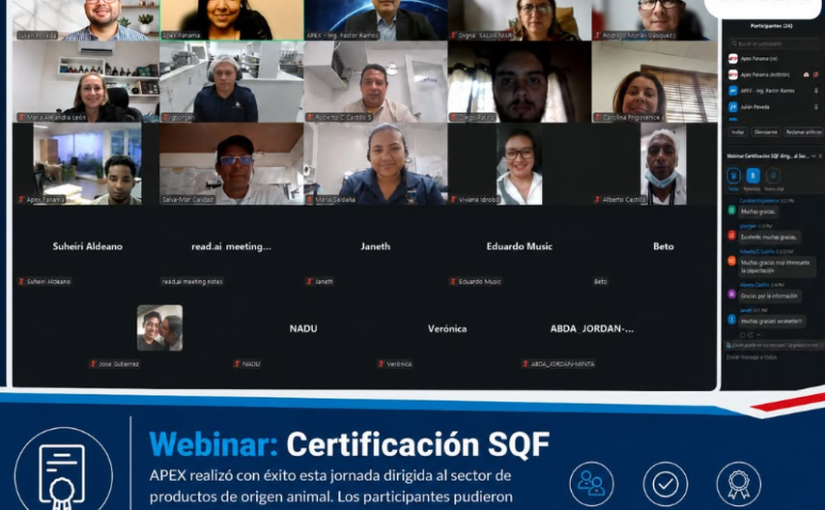The image size is (825, 510).
Task: Click the Invitar button
Action: [738, 132]
